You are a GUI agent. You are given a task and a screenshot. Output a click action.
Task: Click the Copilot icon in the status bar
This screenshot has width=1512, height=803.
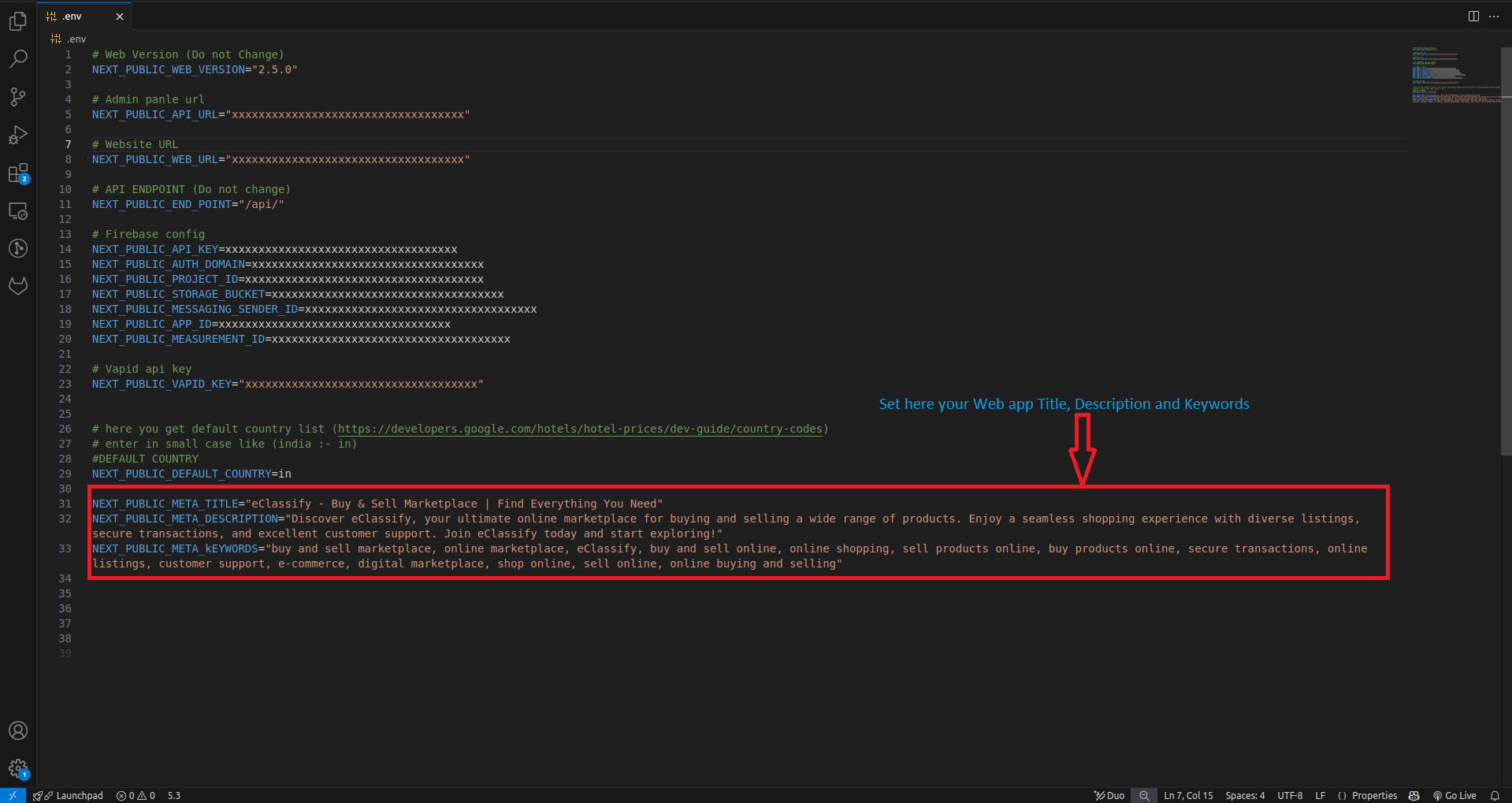pos(1414,795)
